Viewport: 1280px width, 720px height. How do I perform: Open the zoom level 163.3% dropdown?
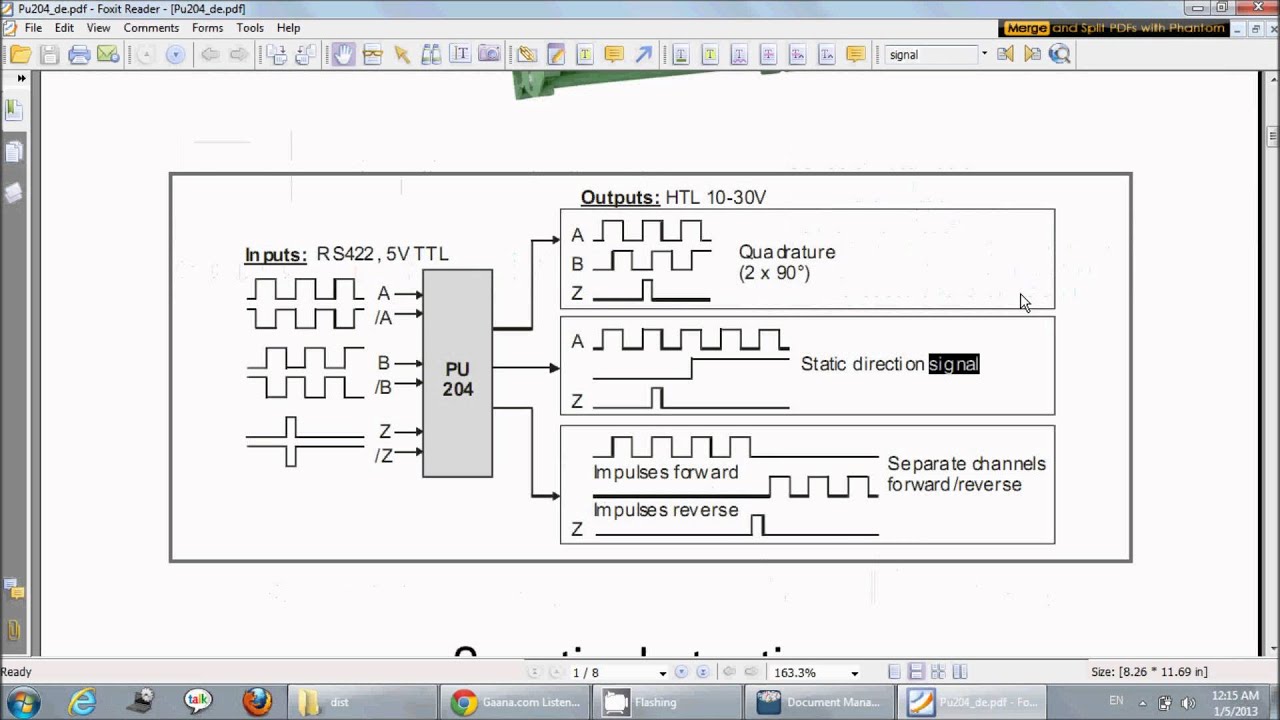(x=854, y=673)
